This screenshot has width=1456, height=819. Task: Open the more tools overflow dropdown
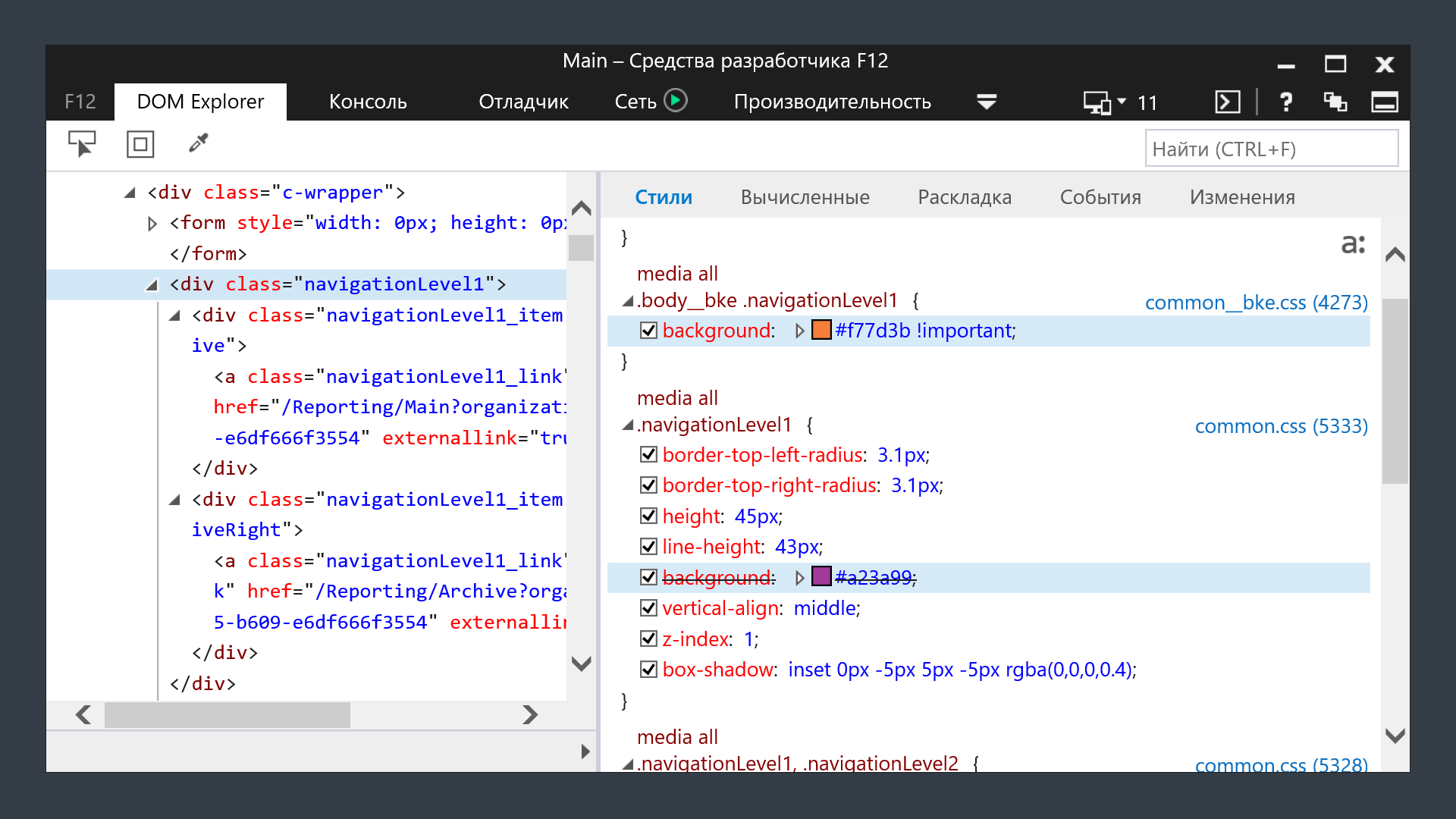tap(986, 102)
